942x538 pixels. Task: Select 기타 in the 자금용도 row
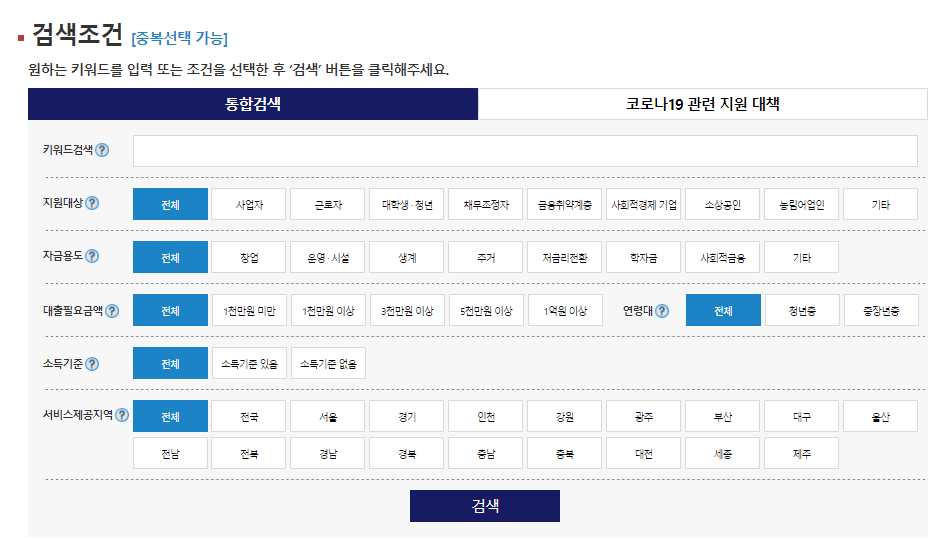pos(801,257)
